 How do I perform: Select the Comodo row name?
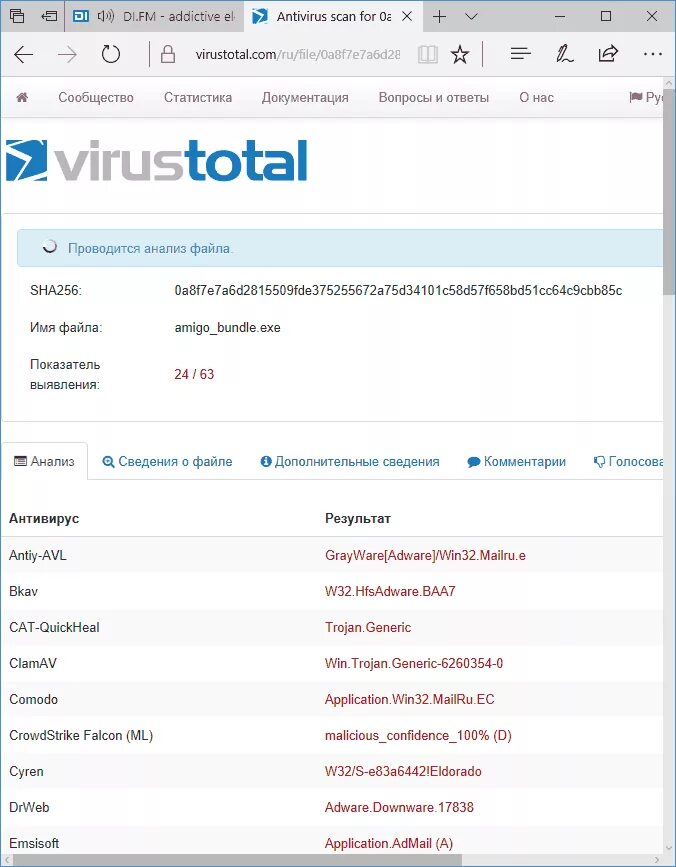coord(33,699)
